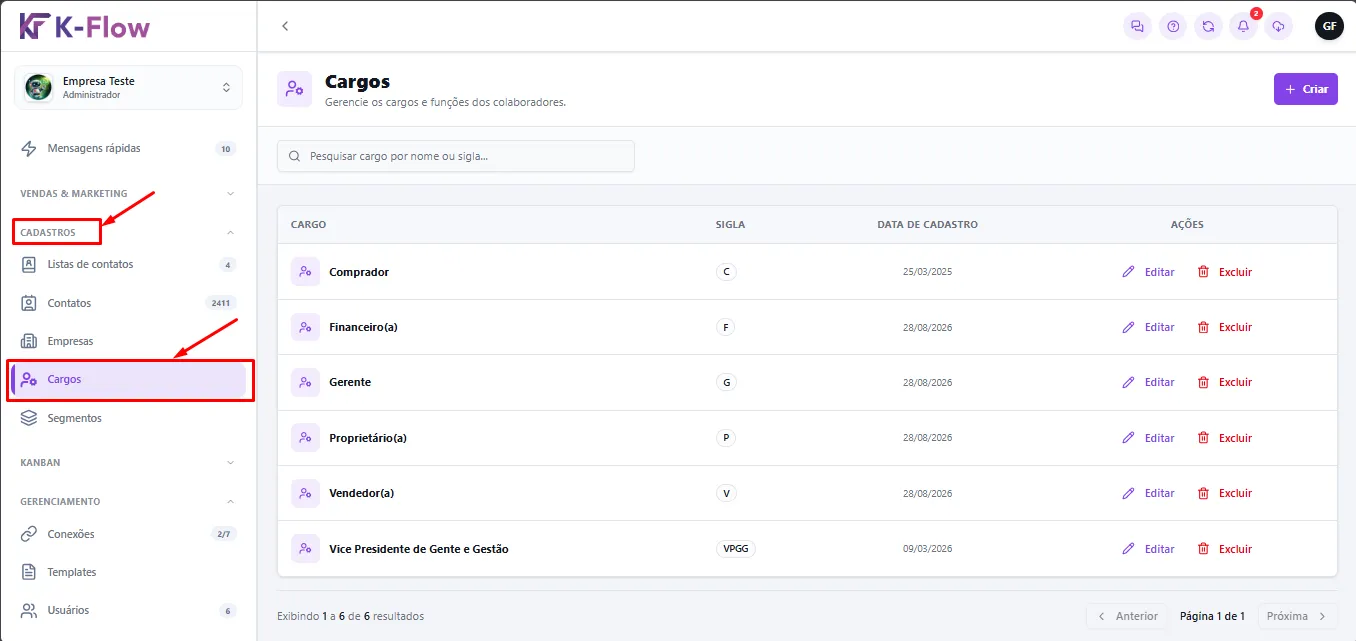Image resolution: width=1356 pixels, height=641 pixels.
Task: Expand the Vendas & Marketing section
Action: coord(128,193)
